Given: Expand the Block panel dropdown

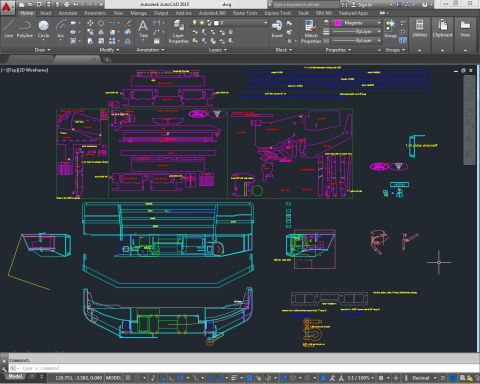Looking at the screenshot, I should 284,50.
